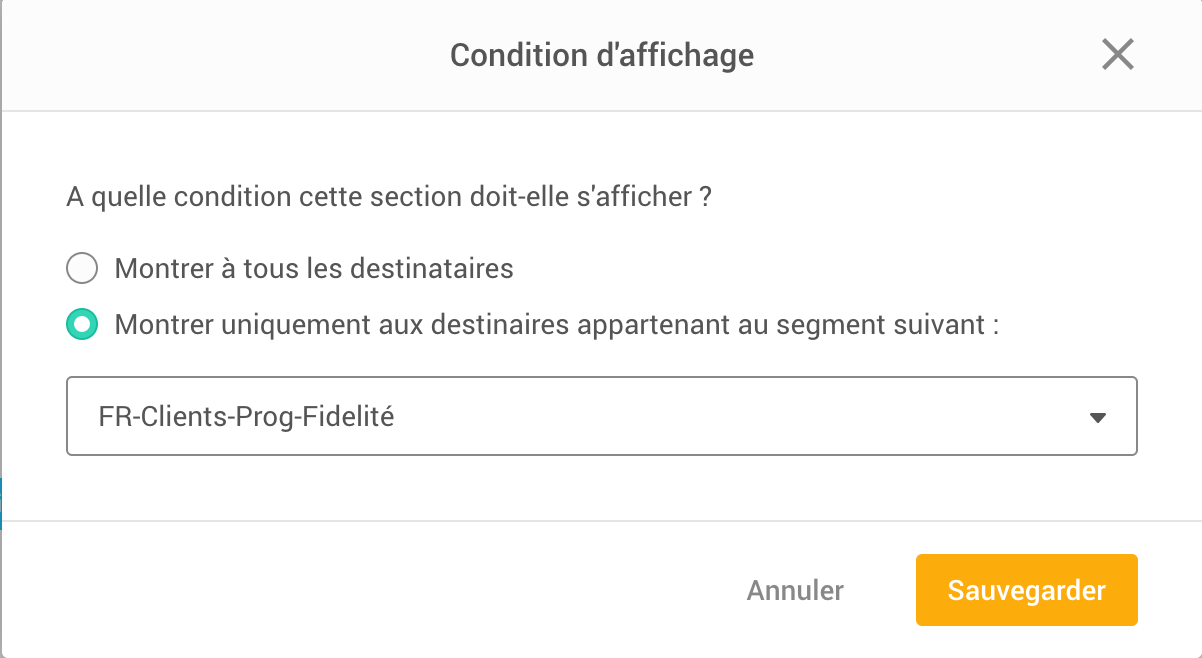Click the green filled radio circle
Image resolution: width=1202 pixels, height=658 pixels.
[81, 325]
